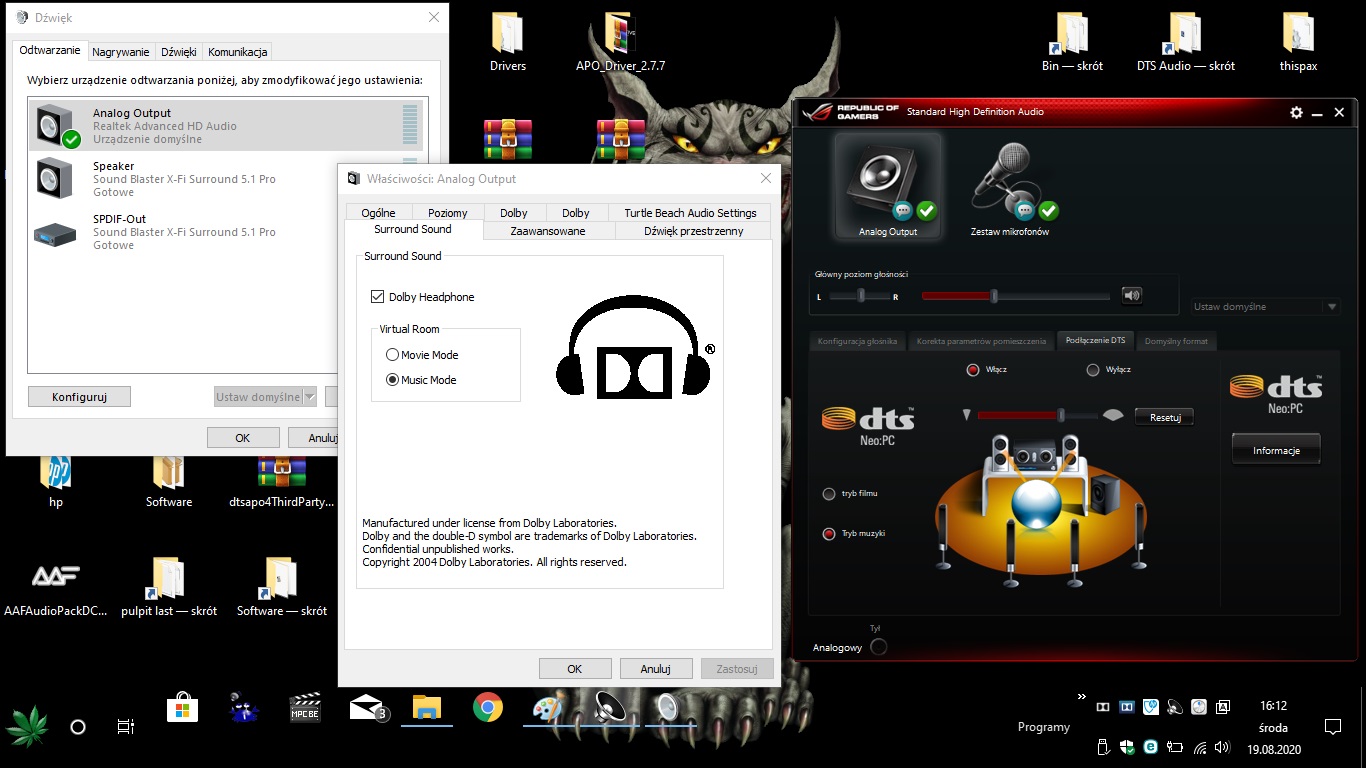1366x768 pixels.
Task: Launch Google Chrome from taskbar
Action: [488, 708]
